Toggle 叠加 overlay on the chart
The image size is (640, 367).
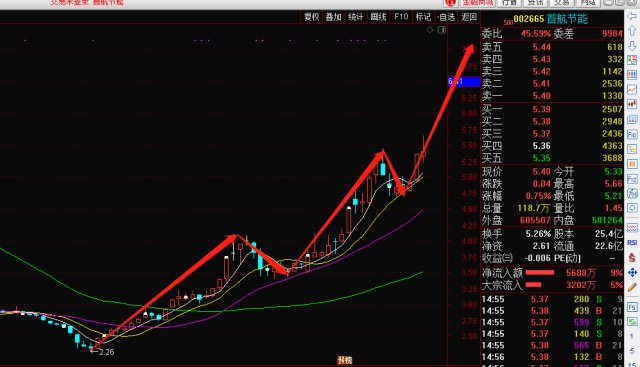(x=333, y=17)
